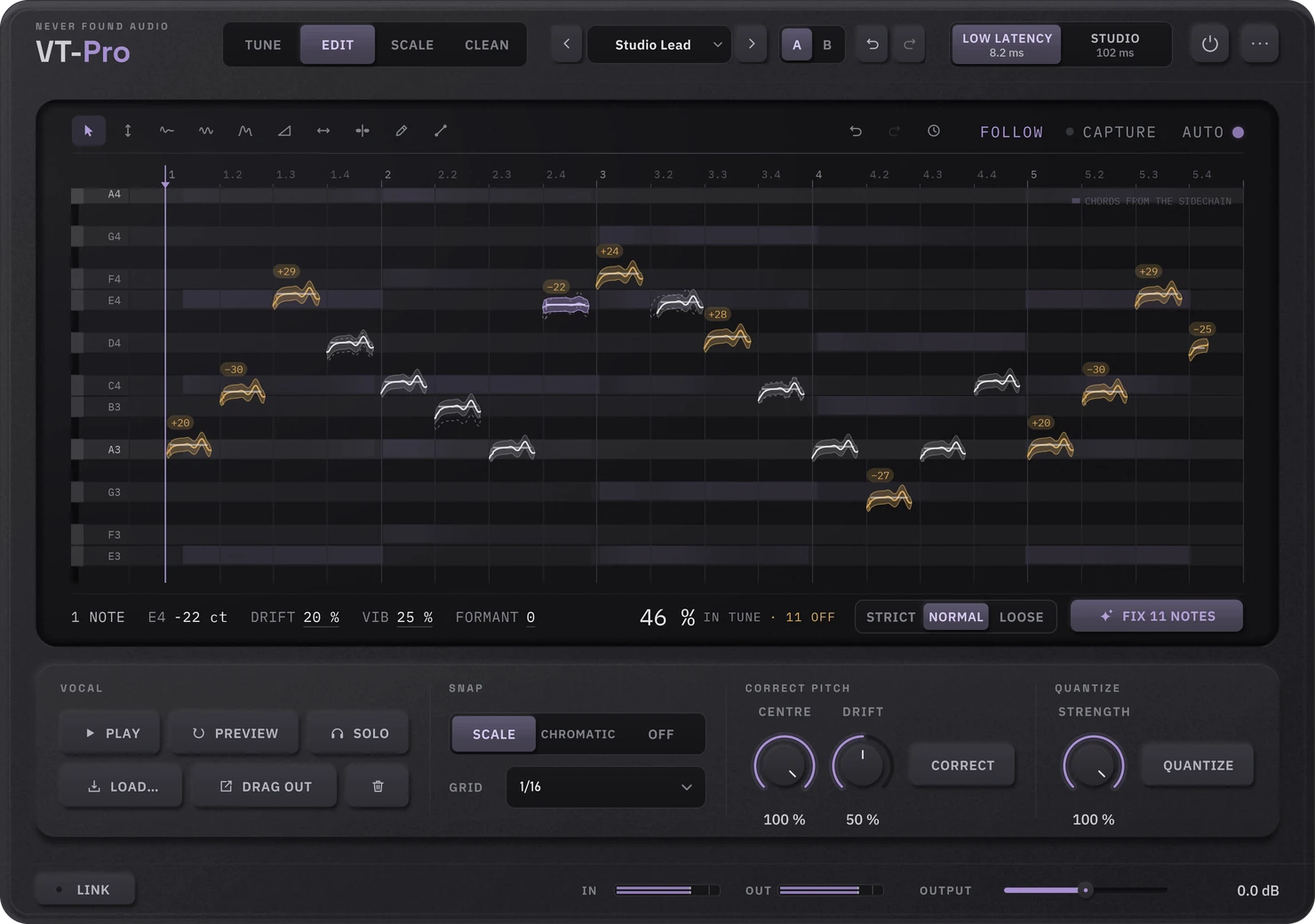
Task: Click the OUTPUT level slider handle
Action: pos(1085,889)
